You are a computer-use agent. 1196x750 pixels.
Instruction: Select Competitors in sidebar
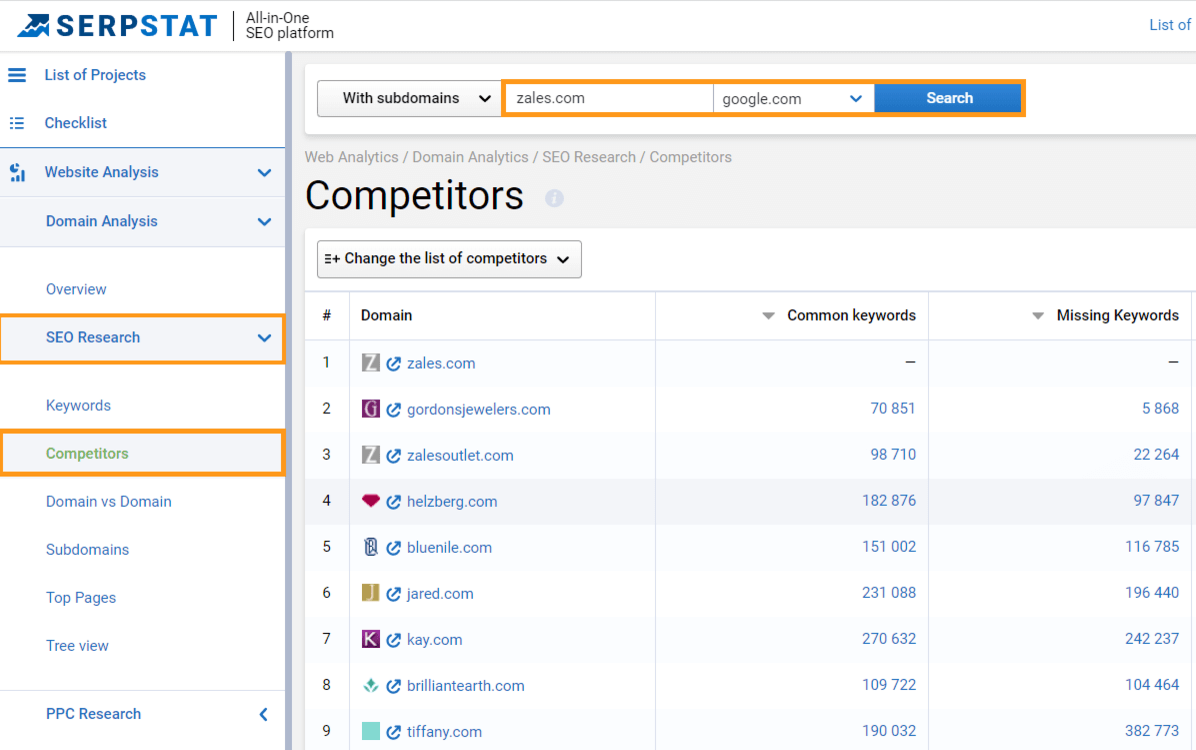[87, 453]
